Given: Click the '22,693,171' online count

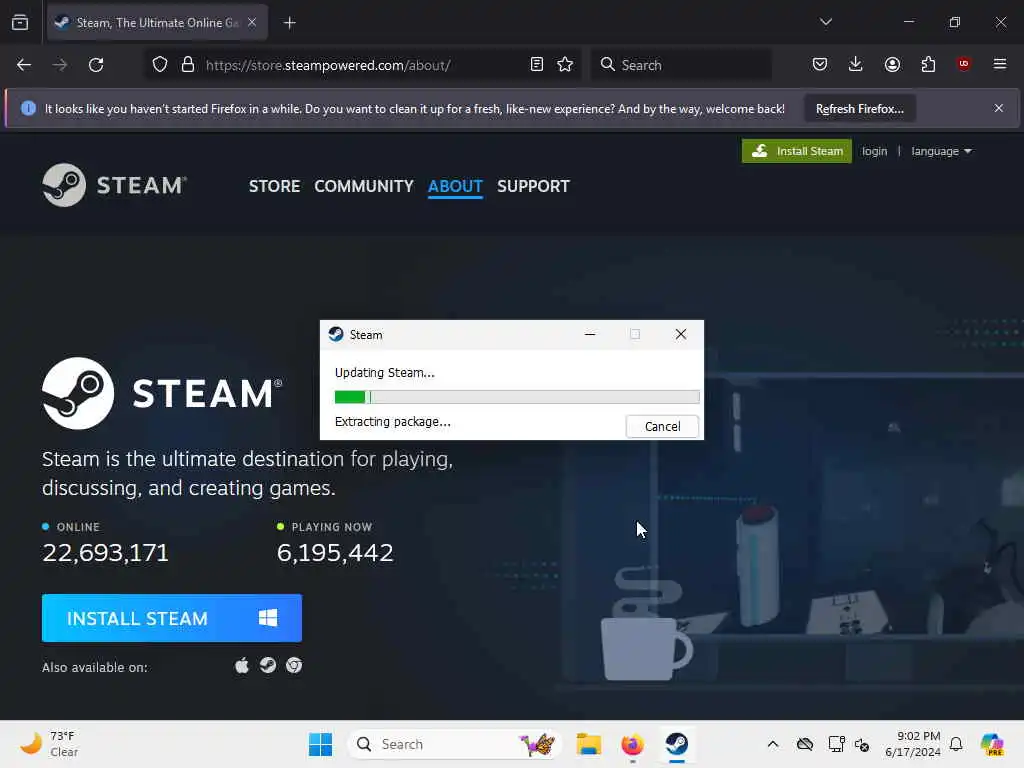Looking at the screenshot, I should coord(105,553).
